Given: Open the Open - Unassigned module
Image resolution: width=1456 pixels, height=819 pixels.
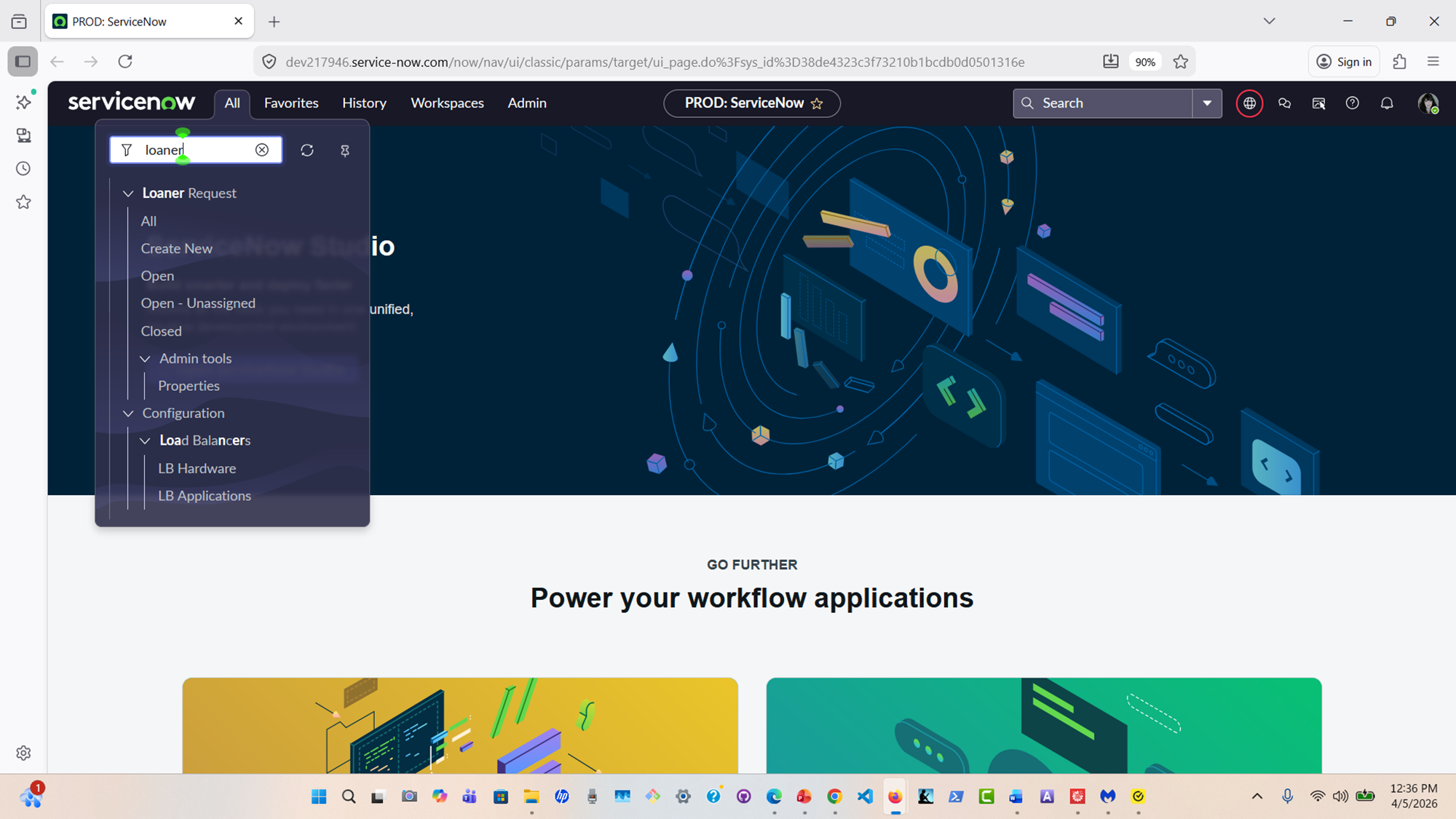Looking at the screenshot, I should pos(198,303).
